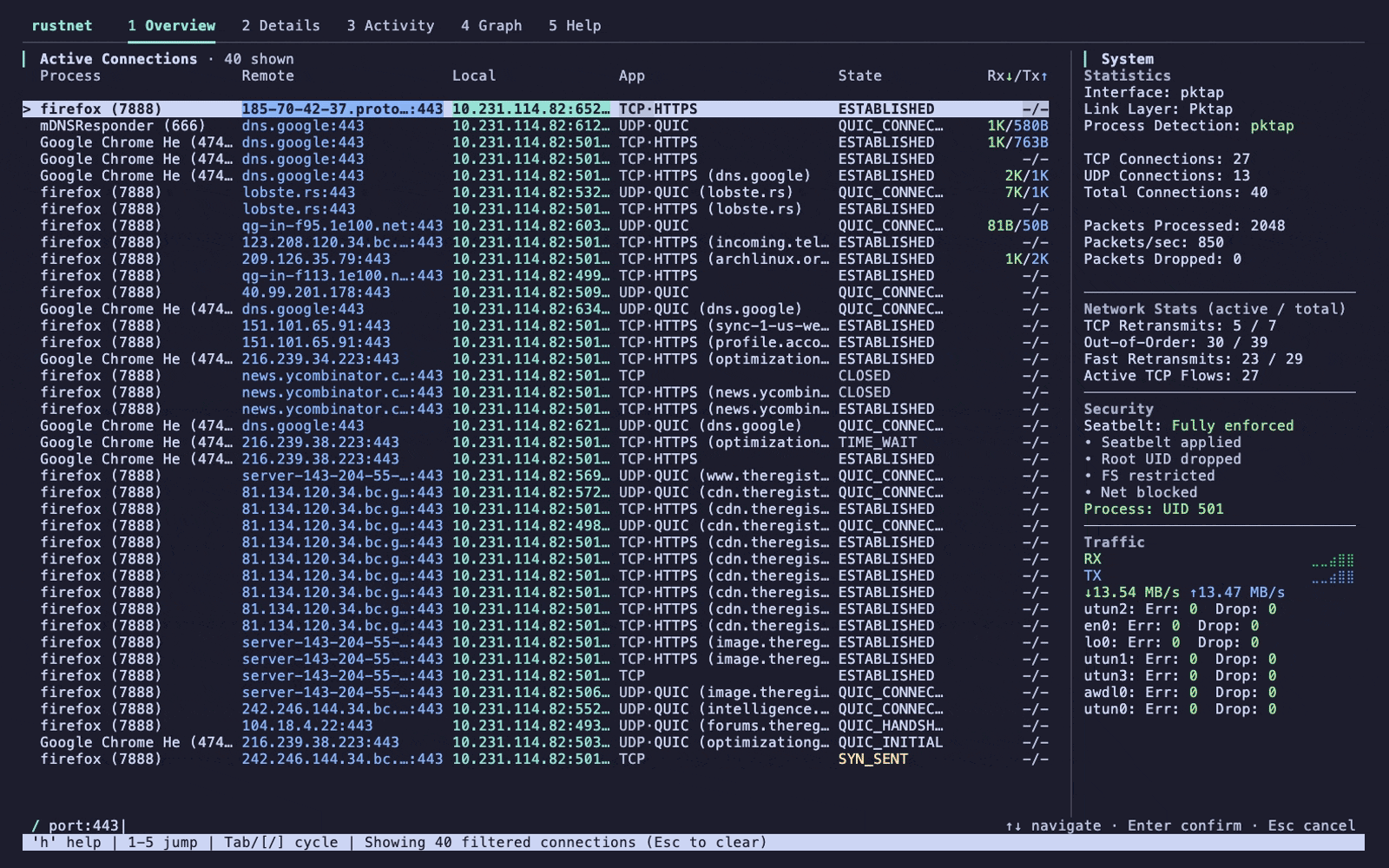Click the 1K/580B traffic value
Screen dimensions: 1389x868
point(1017,126)
